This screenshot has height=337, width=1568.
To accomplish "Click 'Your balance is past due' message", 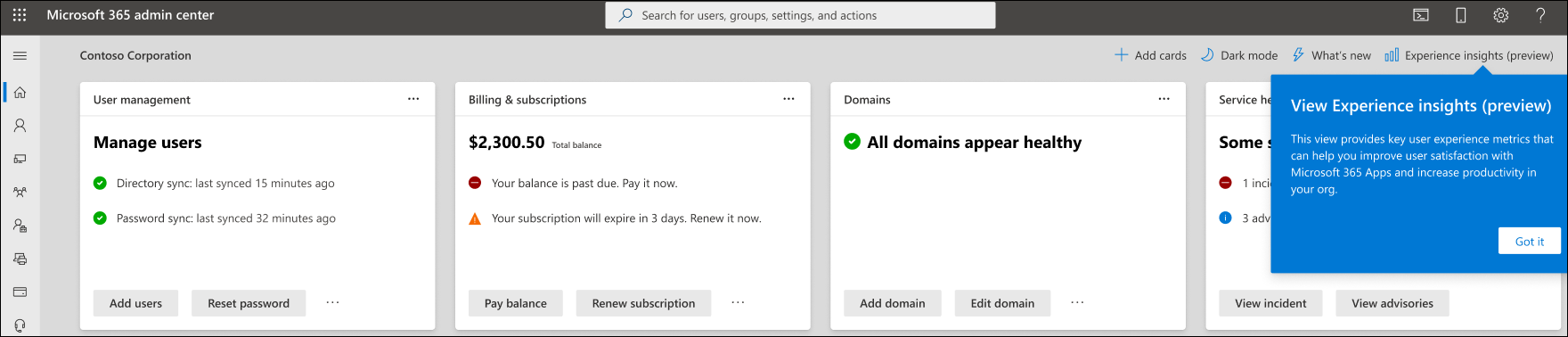I will 584,183.
